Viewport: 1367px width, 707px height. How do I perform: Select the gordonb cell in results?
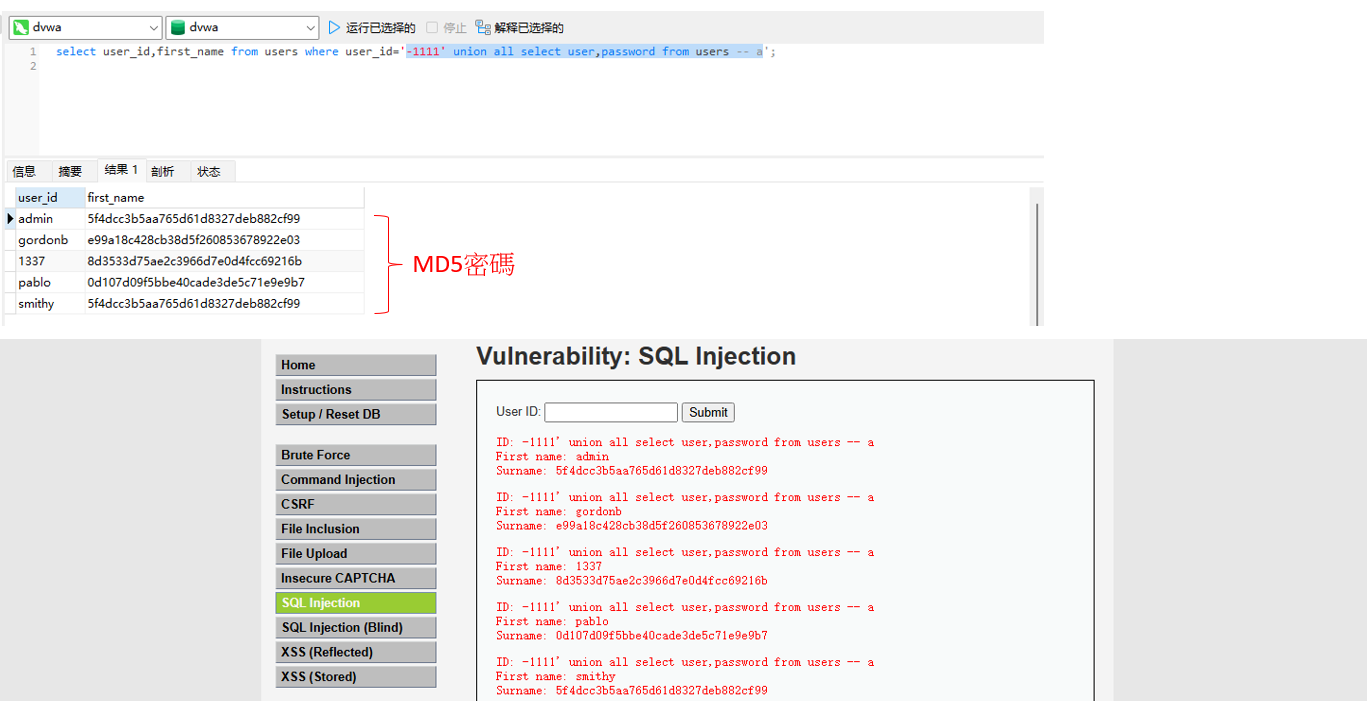tap(50, 240)
